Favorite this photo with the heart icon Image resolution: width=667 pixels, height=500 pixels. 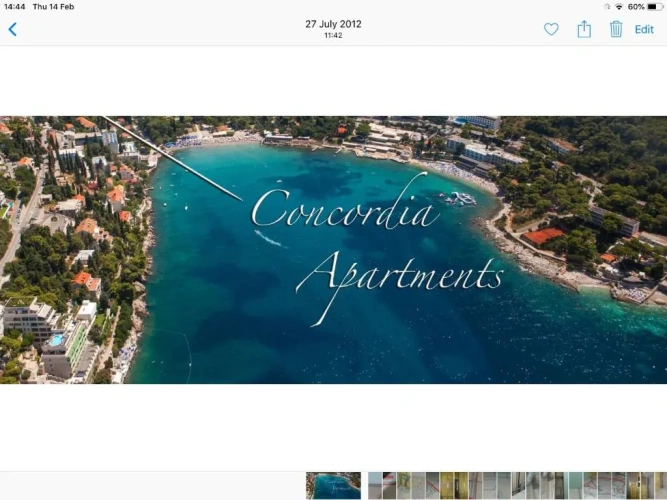coord(551,29)
